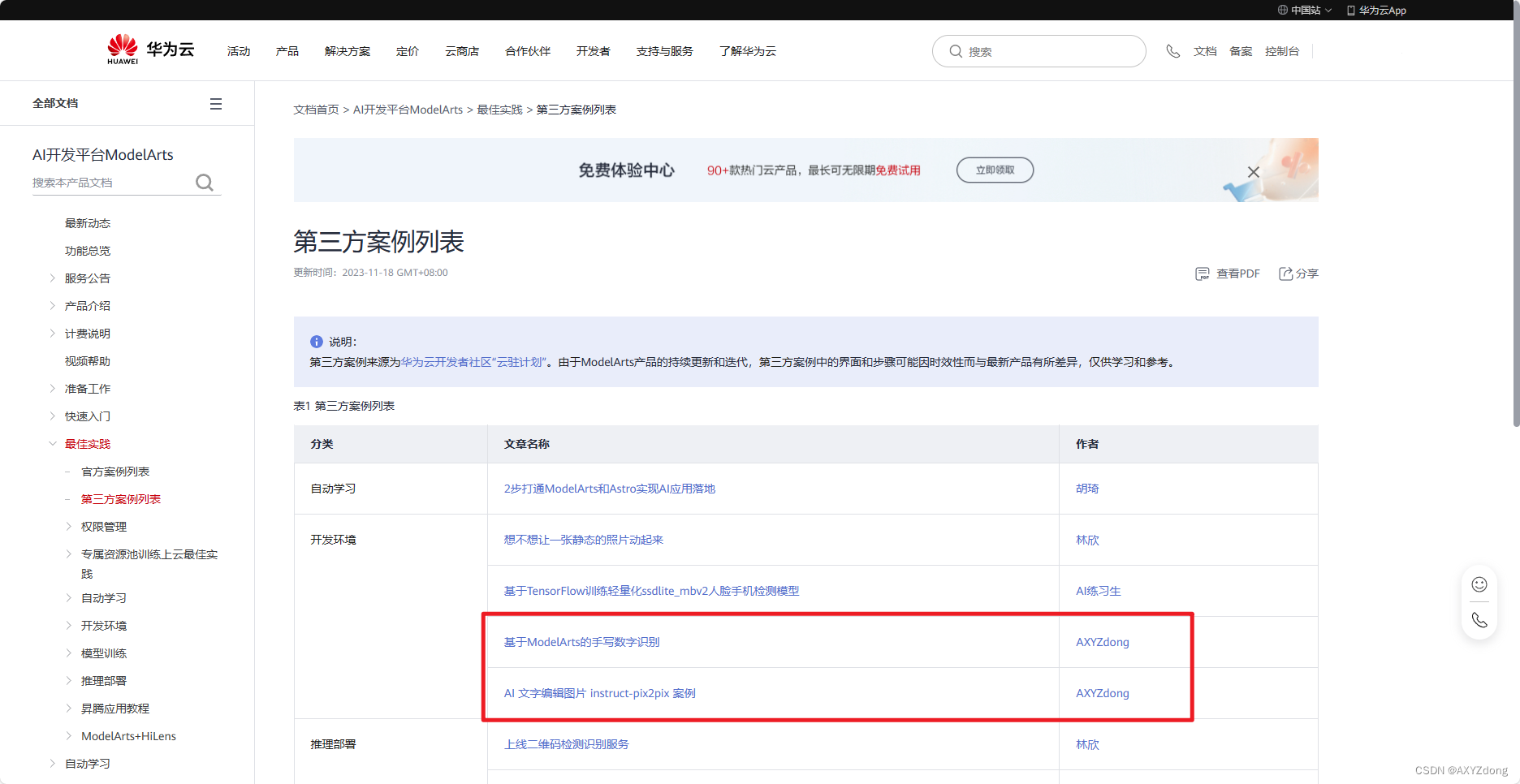The width and height of the screenshot is (1520, 784).
Task: Open 了解华为云 menu
Action: tap(748, 51)
